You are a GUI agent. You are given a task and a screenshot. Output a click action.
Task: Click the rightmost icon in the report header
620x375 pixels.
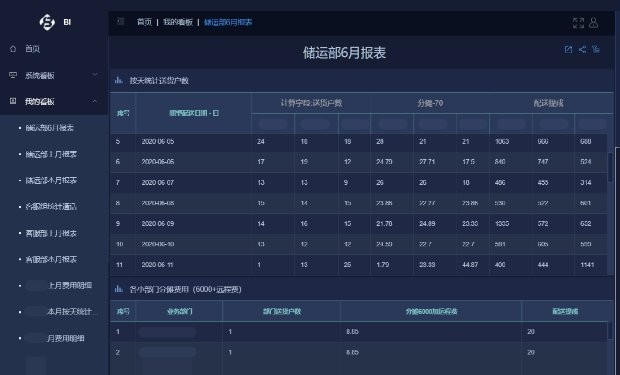coord(596,49)
